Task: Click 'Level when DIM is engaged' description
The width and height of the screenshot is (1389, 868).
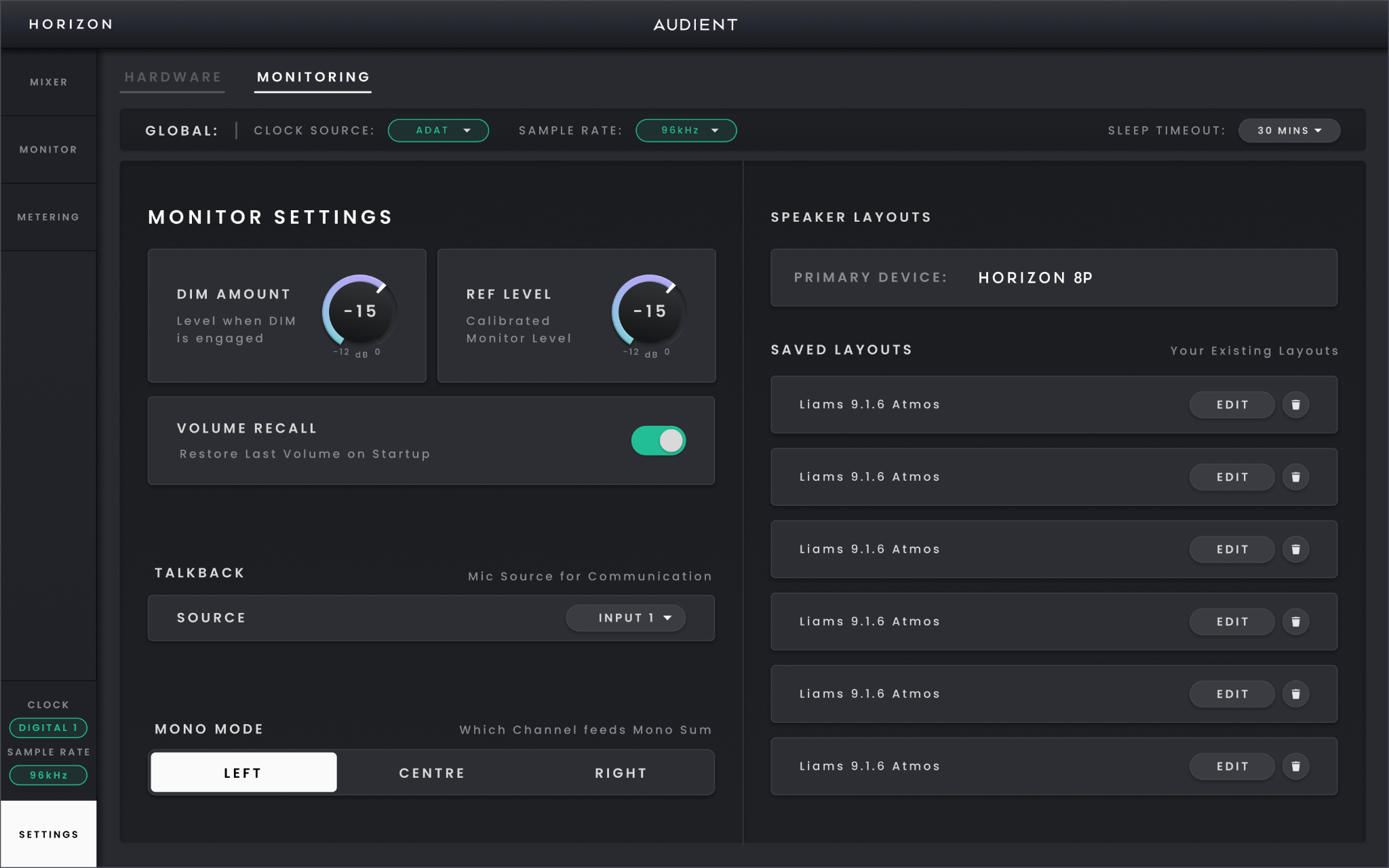Action: pos(236,330)
